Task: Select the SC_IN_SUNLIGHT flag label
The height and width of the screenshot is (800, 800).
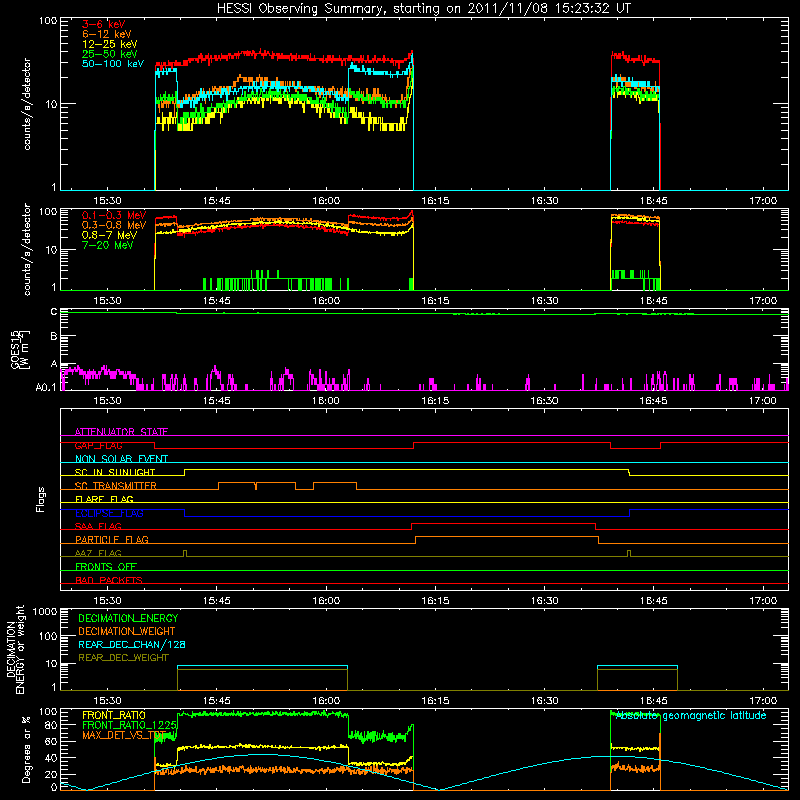Action: 115,472
